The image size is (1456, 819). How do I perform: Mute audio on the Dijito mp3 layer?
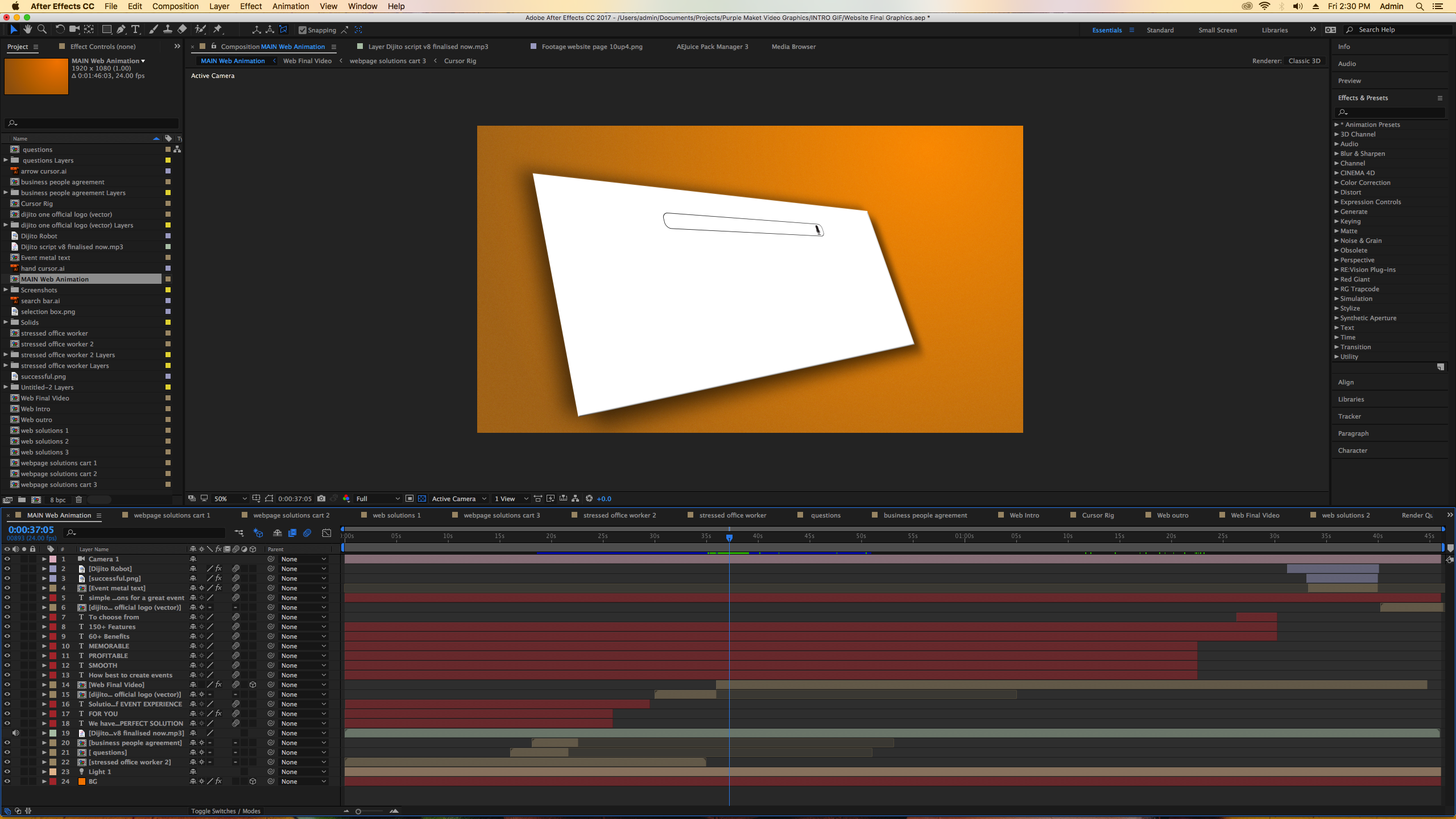(x=16, y=733)
